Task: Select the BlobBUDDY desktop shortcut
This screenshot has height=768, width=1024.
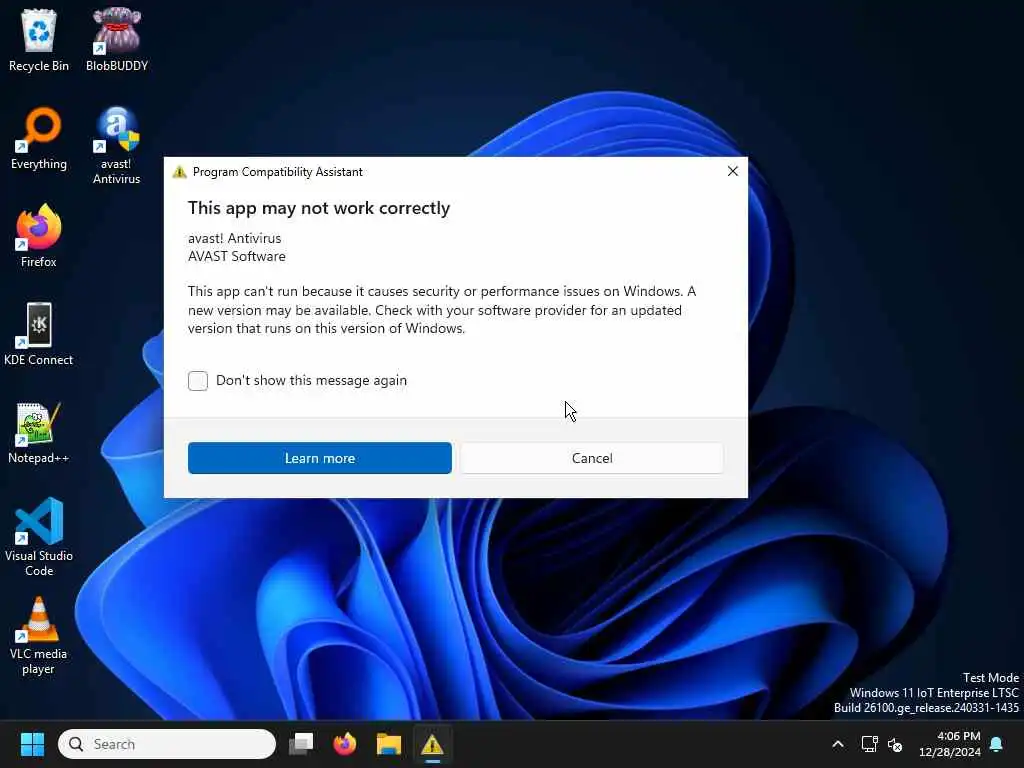Action: 117,40
